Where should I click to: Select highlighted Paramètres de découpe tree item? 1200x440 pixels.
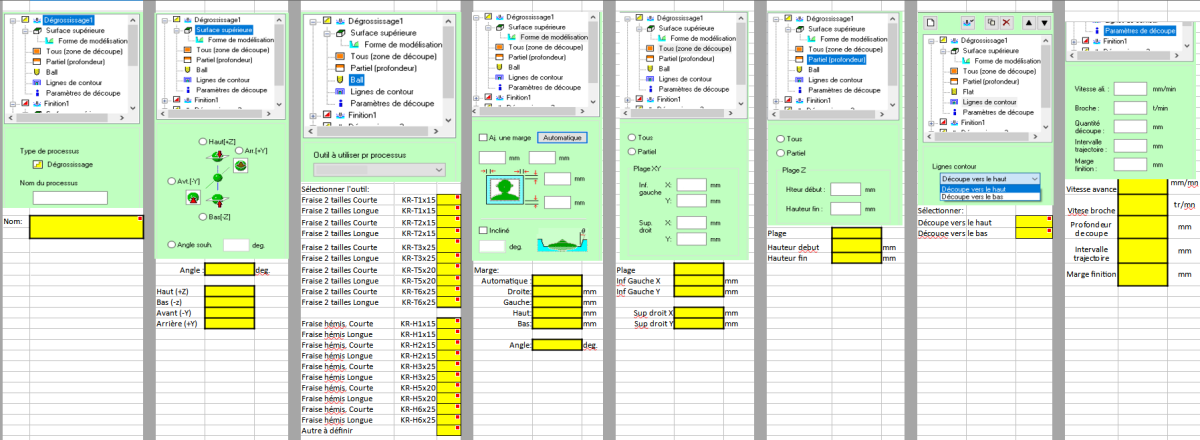[x=1139, y=31]
